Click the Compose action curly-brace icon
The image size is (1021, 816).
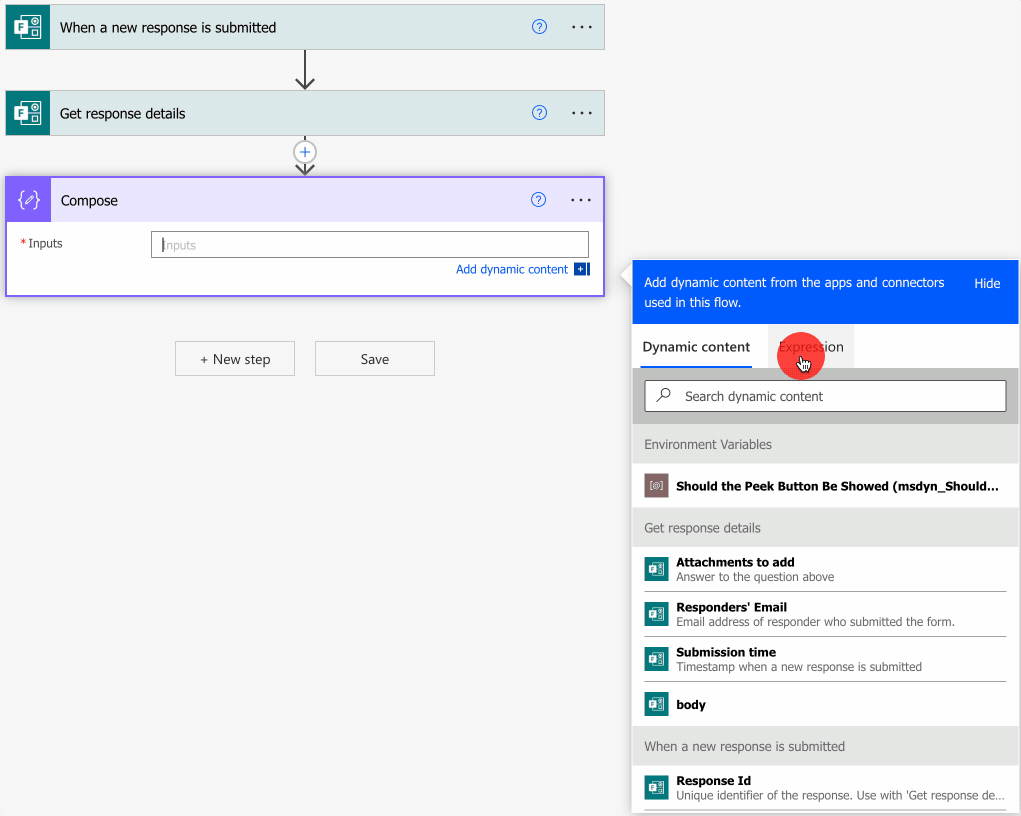pos(29,200)
